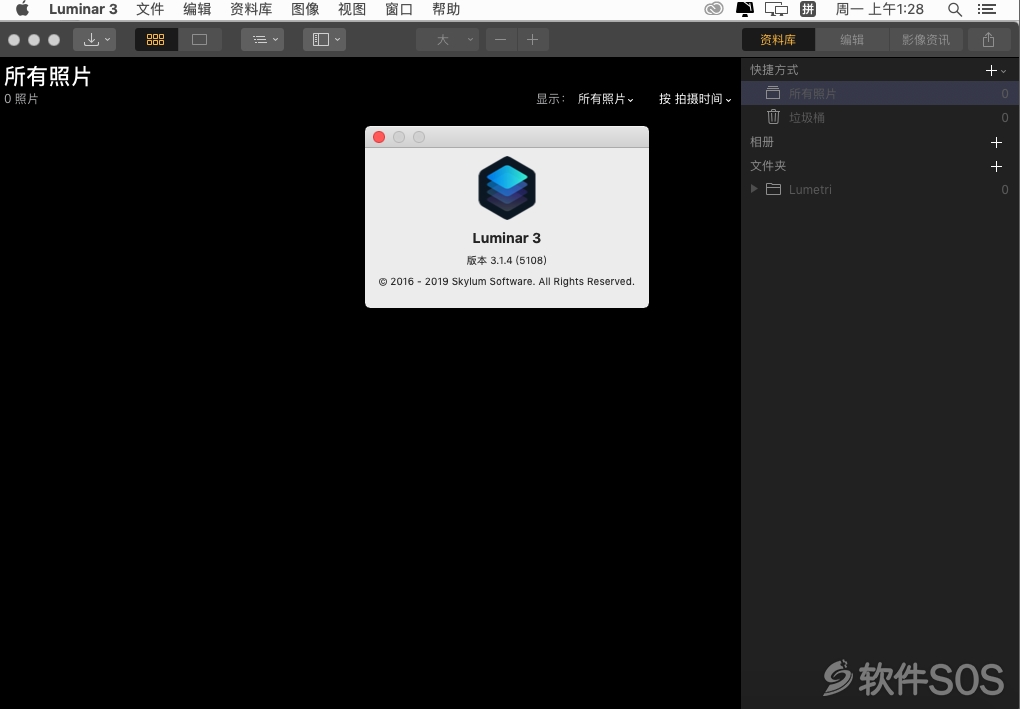The image size is (1020, 709).
Task: Open the Luminar 3 application menu
Action: 83,9
